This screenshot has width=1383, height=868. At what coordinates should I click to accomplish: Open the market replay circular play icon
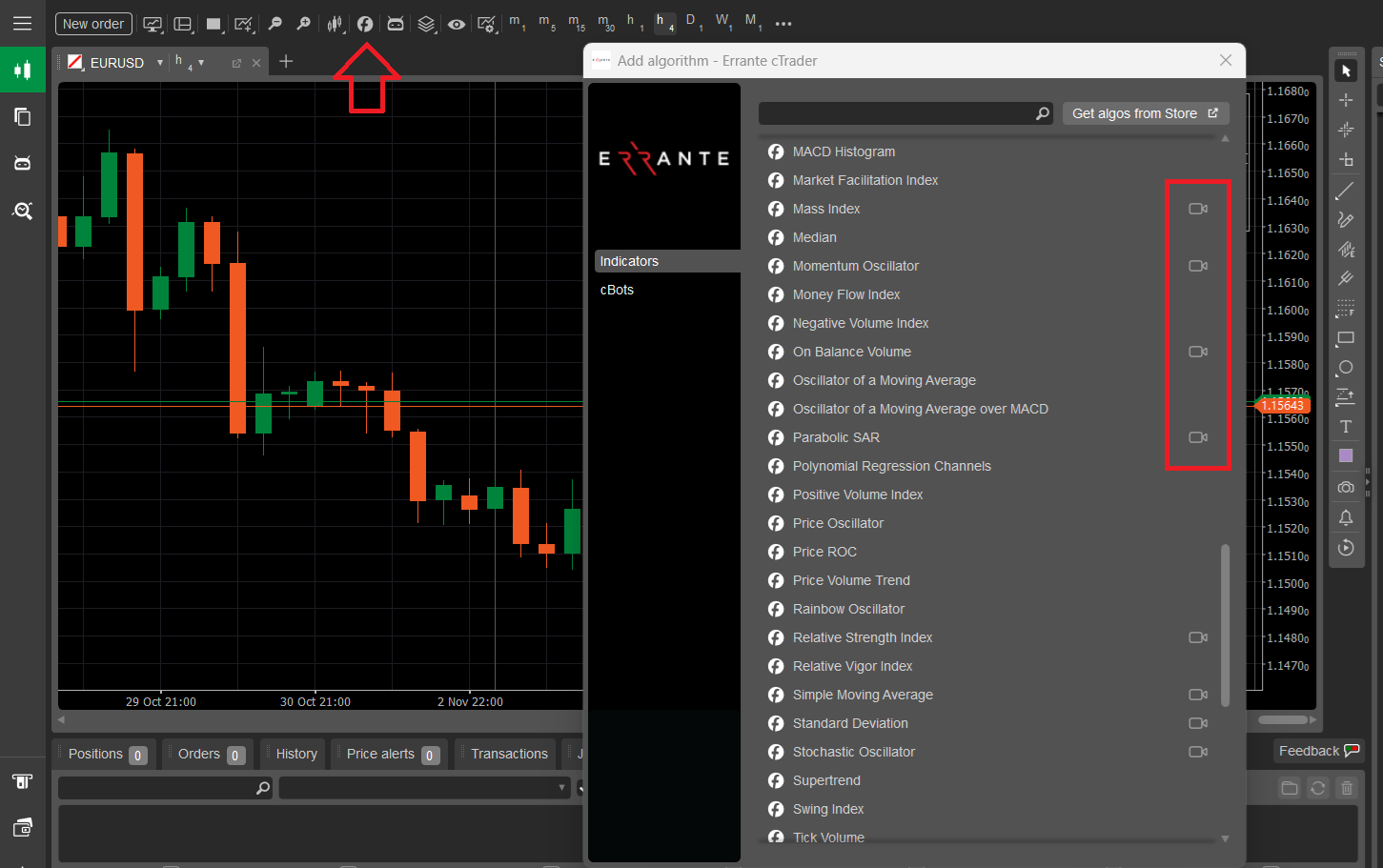1346,548
